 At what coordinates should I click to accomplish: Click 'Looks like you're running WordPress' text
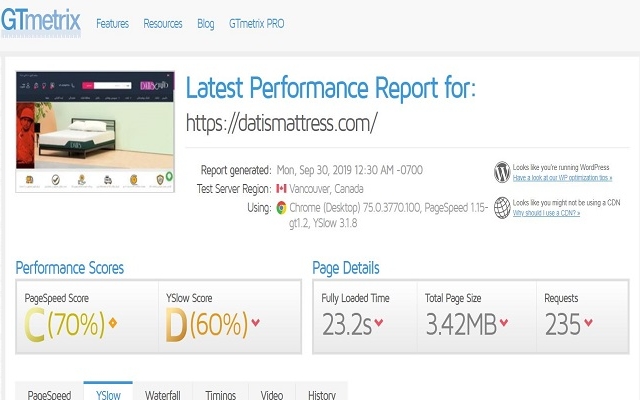561,167
